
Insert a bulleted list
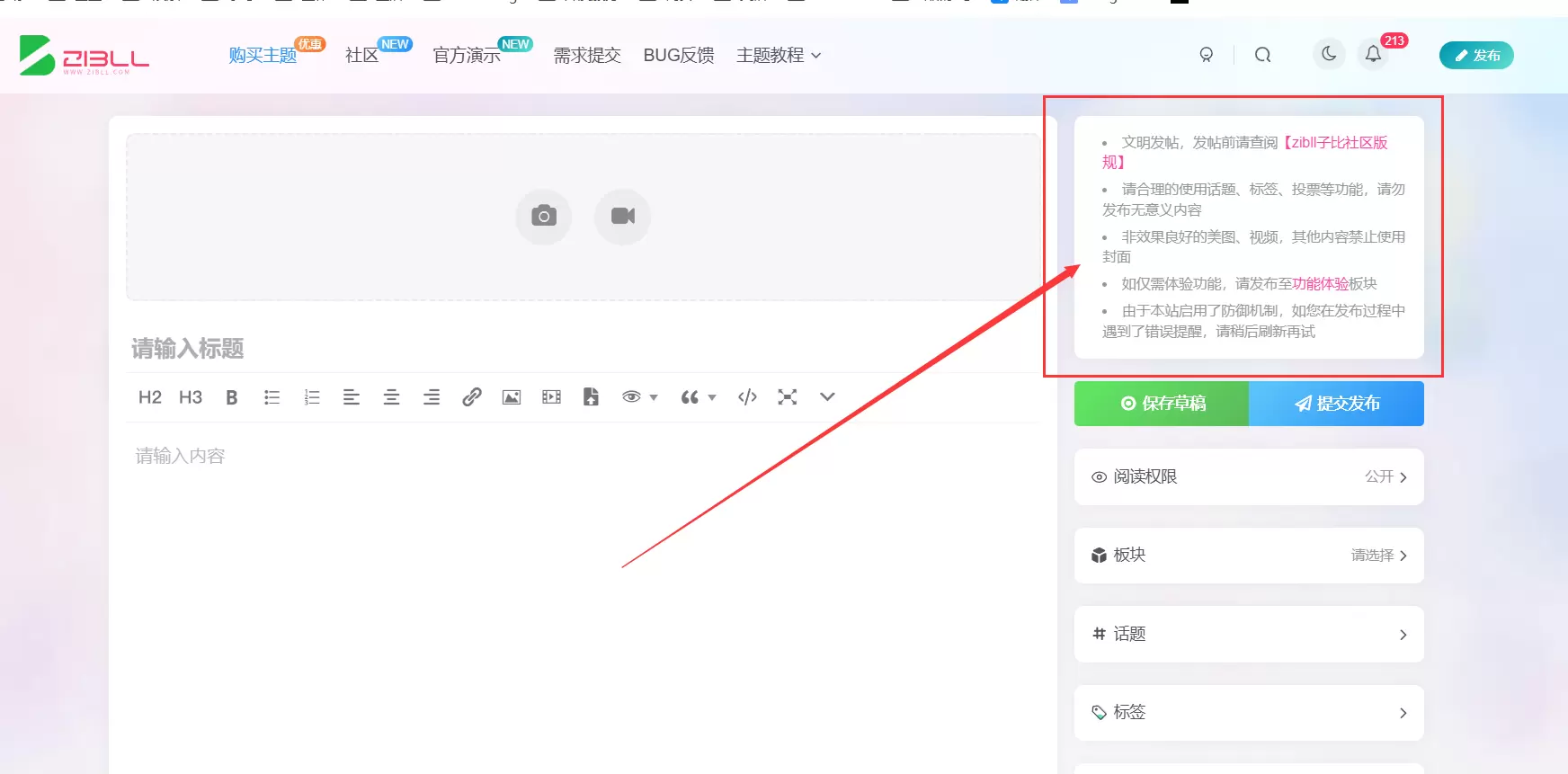click(272, 397)
